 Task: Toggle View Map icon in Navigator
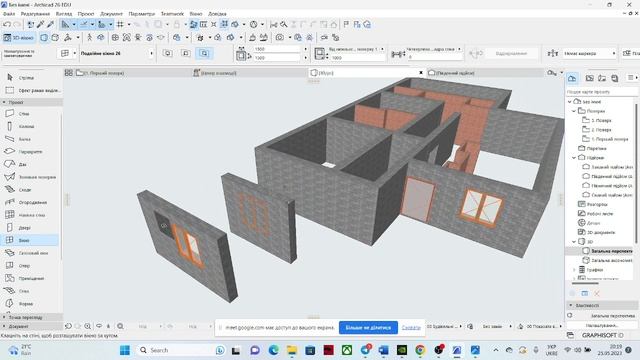589,78
